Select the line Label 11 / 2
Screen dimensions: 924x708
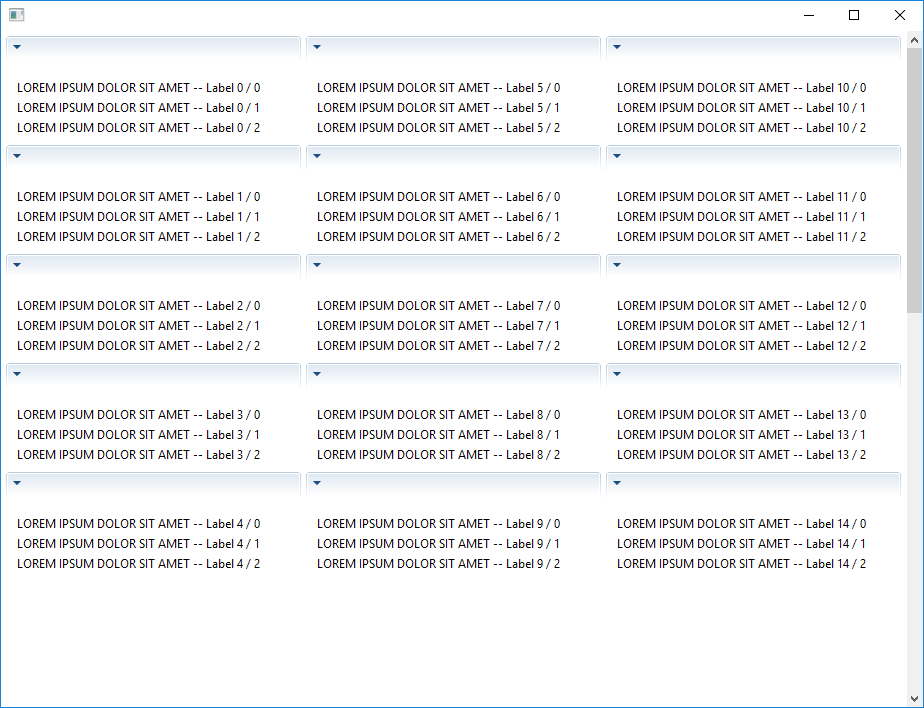[x=741, y=237]
